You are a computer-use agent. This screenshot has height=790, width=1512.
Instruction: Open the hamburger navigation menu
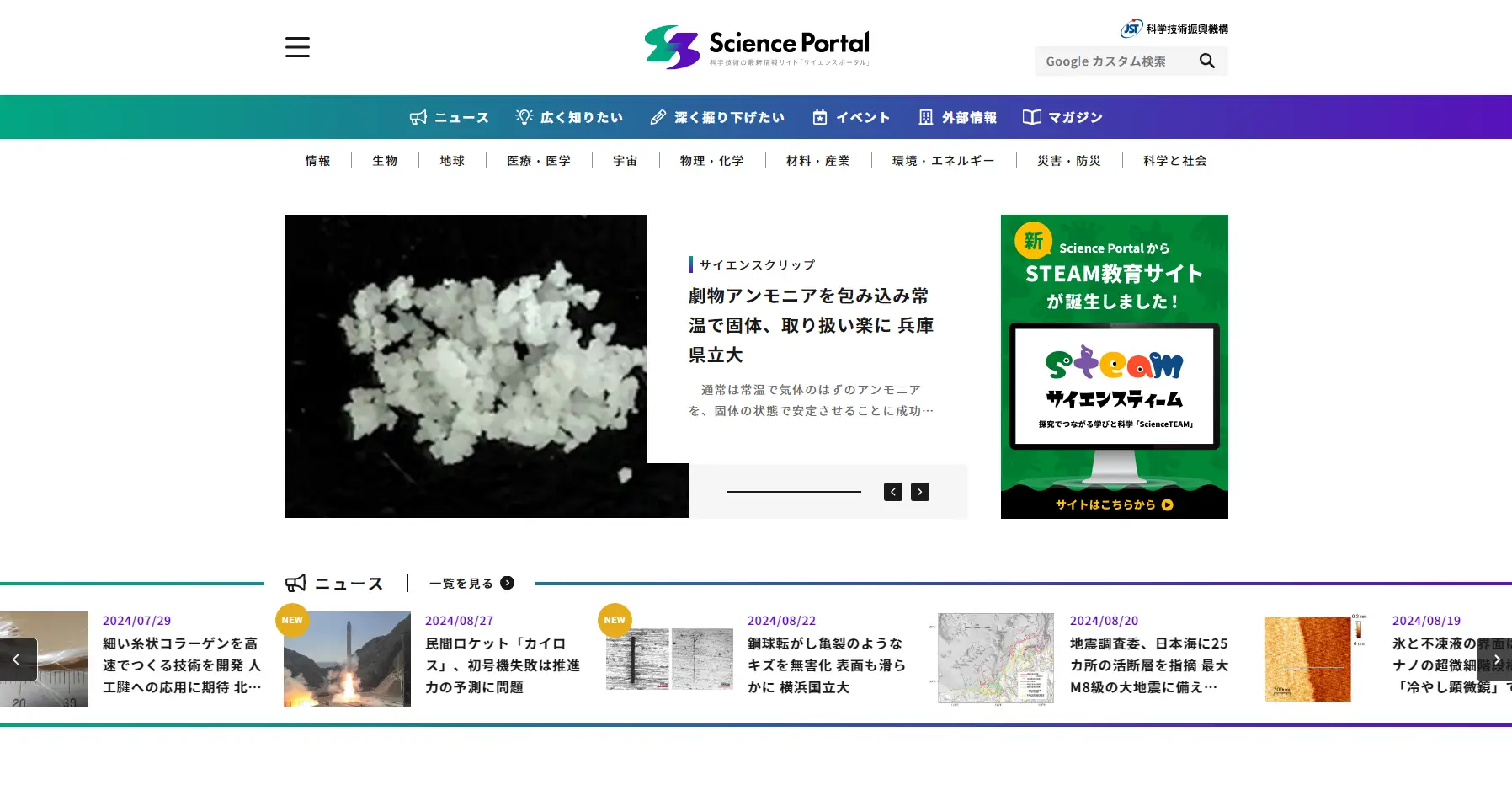[x=296, y=47]
